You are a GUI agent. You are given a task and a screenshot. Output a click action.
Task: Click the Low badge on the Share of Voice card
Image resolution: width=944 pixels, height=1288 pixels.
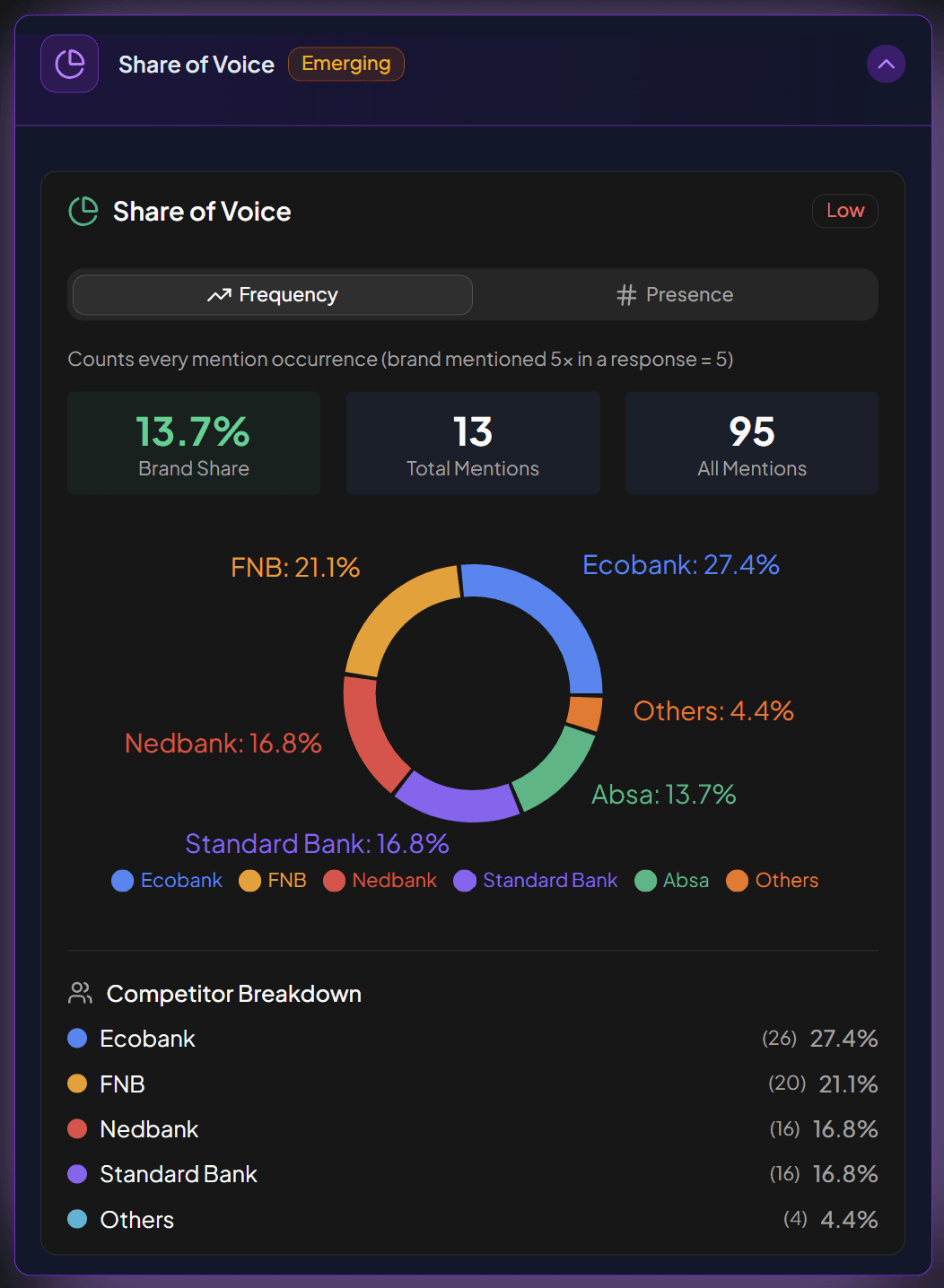tap(844, 211)
